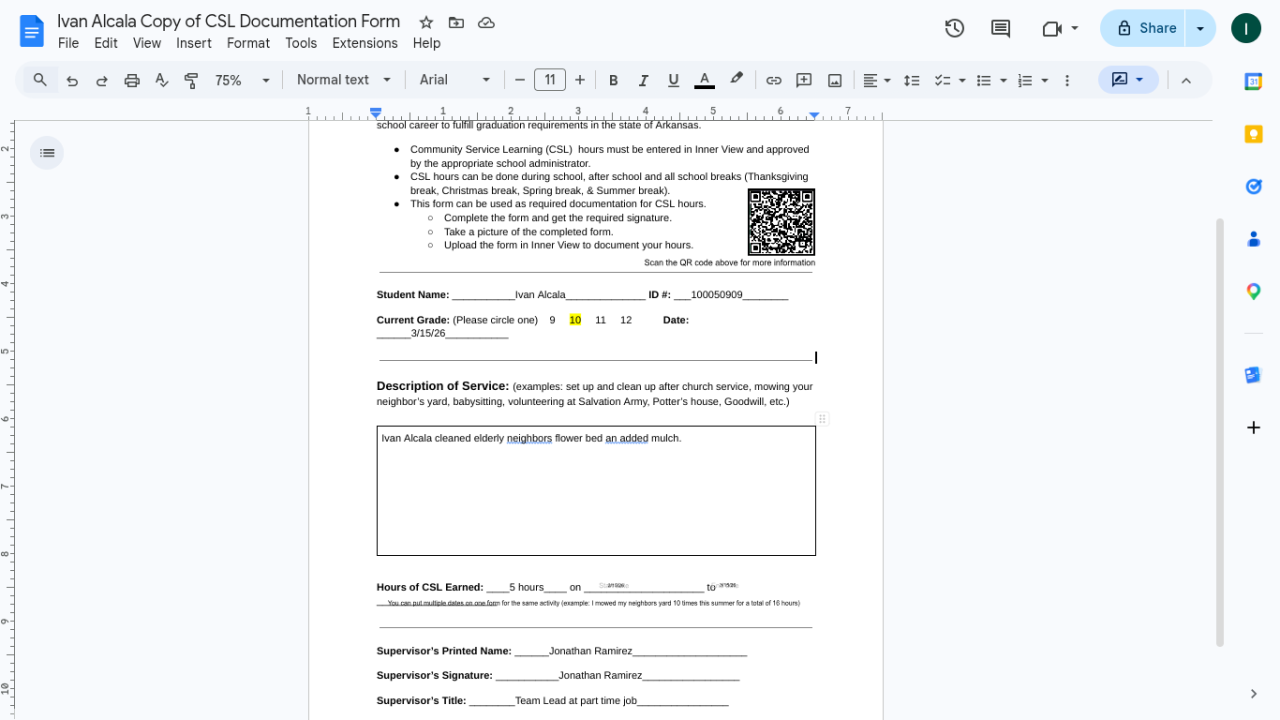
Task: Open the Arial font dropdown
Action: [x=455, y=80]
